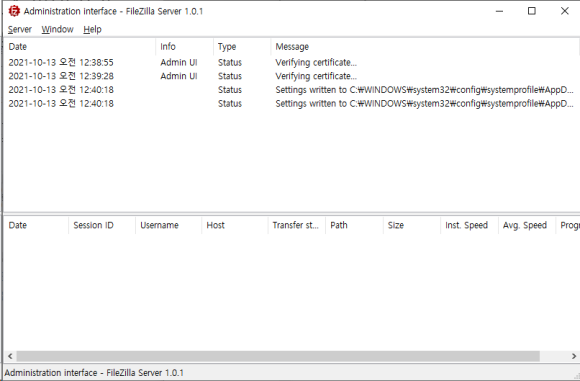580x381 pixels.
Task: Open the Server menu
Action: [20, 29]
